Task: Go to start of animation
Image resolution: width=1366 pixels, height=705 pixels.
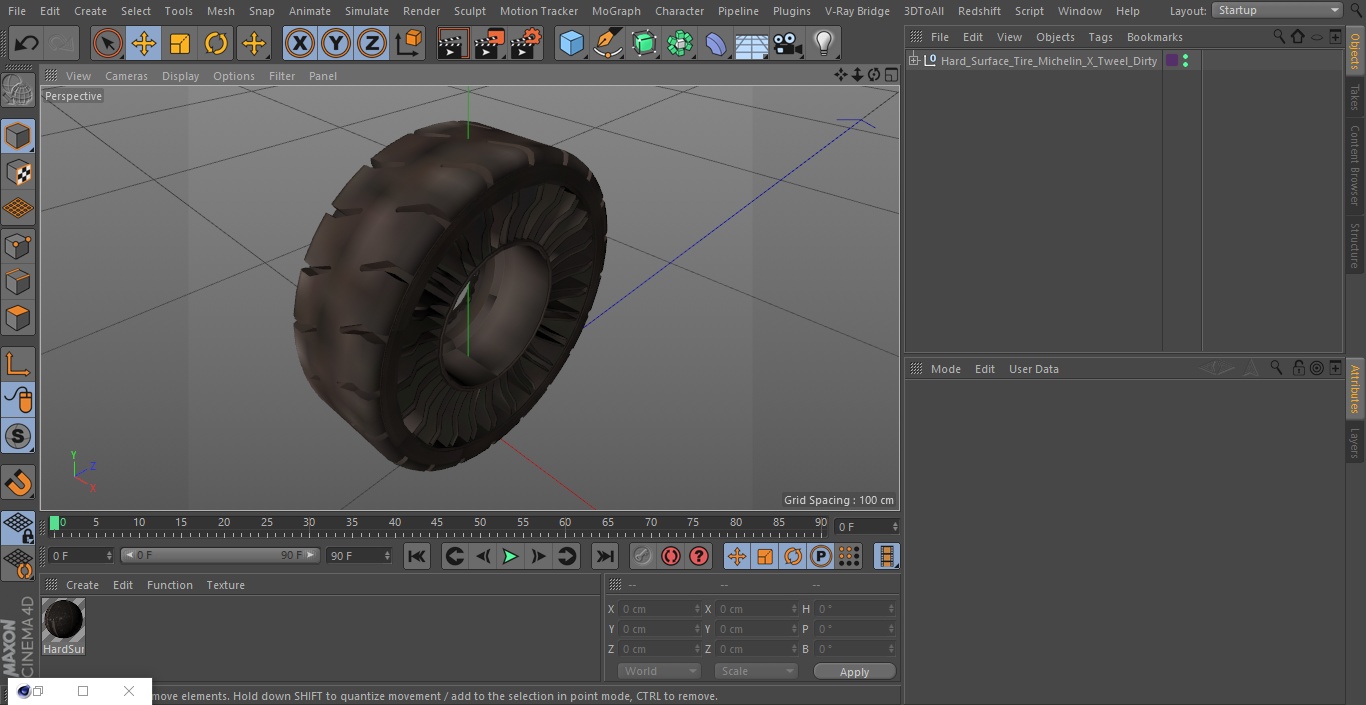Action: click(417, 556)
